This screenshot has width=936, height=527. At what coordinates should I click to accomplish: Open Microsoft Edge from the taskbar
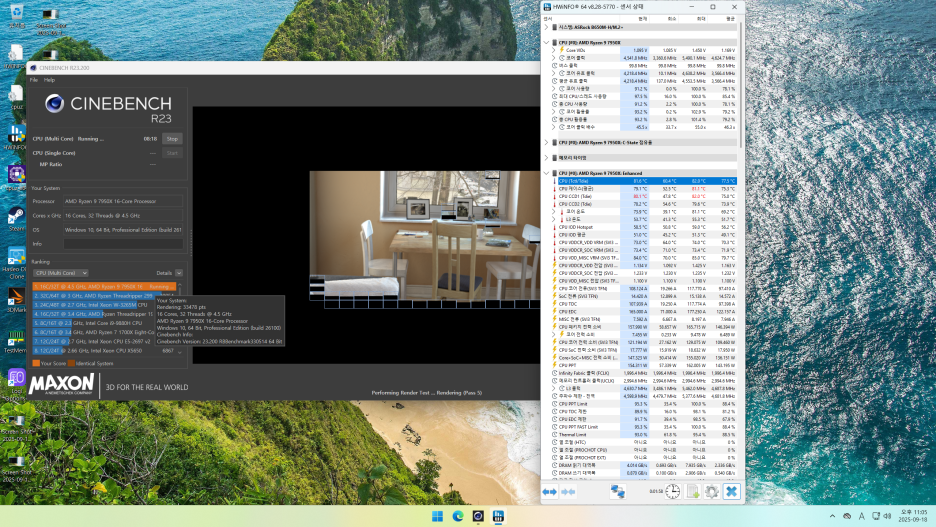pyautogui.click(x=458, y=516)
